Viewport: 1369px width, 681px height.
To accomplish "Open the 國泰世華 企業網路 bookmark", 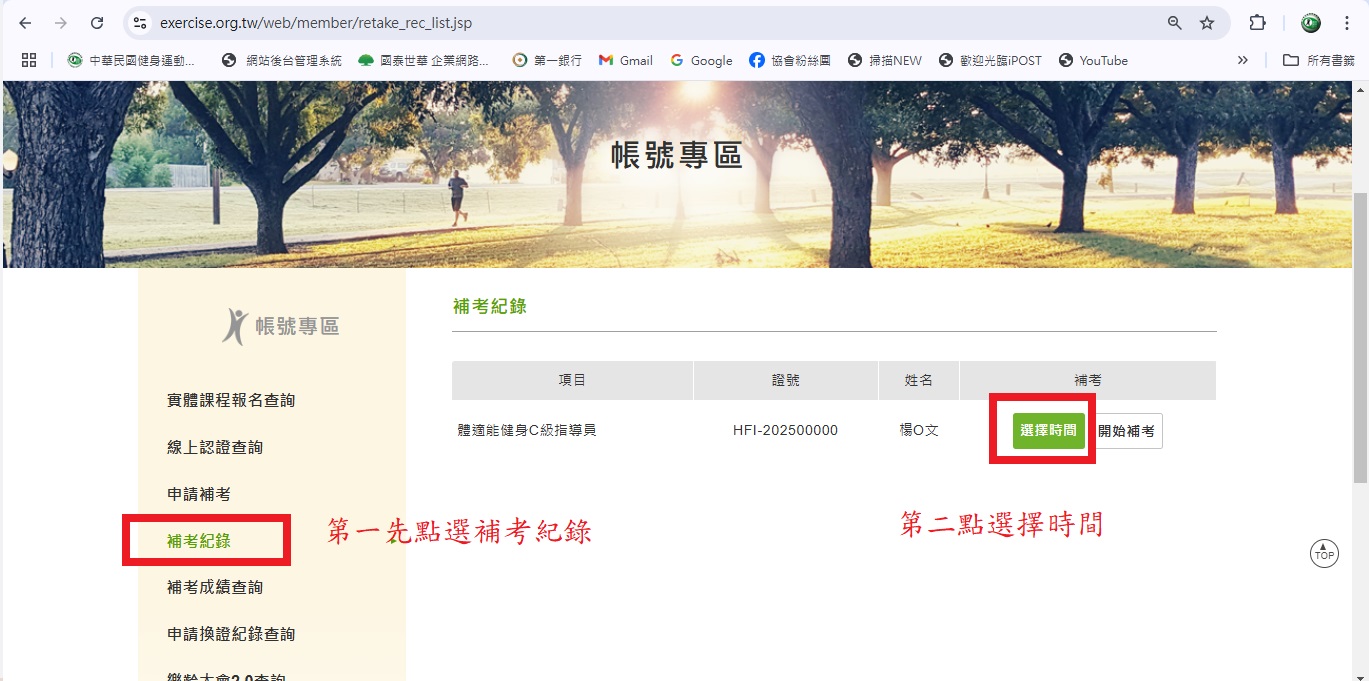I will pyautogui.click(x=424, y=60).
